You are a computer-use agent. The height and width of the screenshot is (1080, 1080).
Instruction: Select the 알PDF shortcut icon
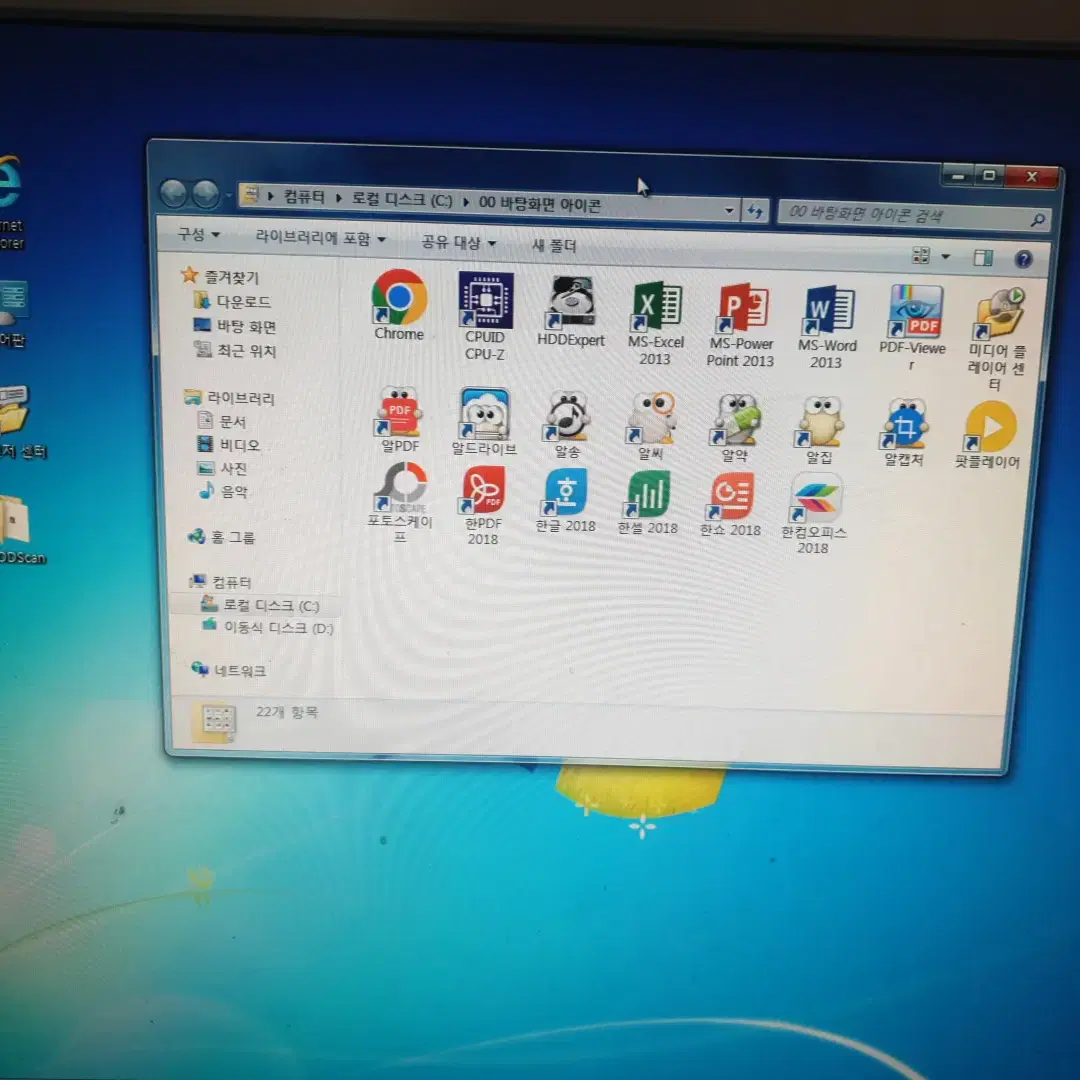coord(399,419)
